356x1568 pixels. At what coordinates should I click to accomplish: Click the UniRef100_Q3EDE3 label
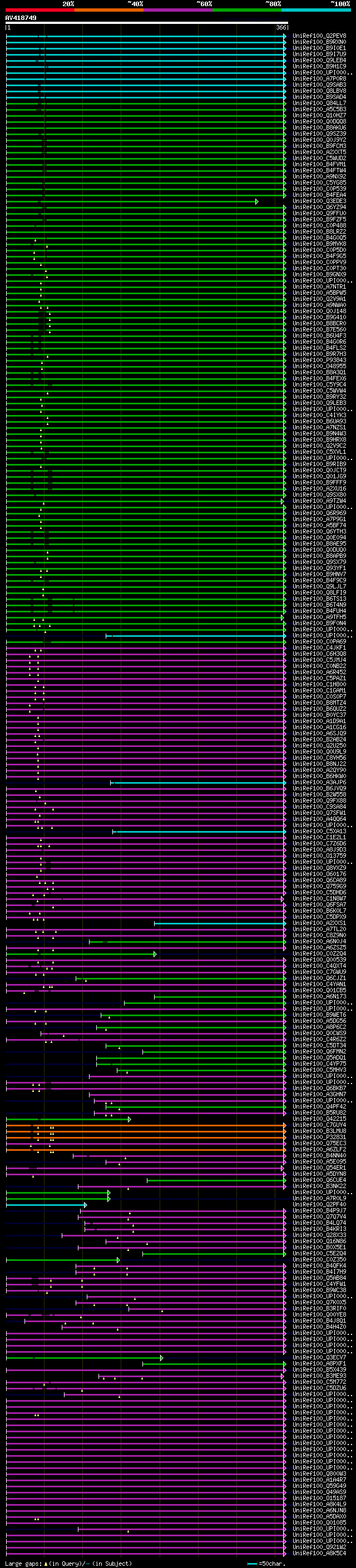coord(319,201)
